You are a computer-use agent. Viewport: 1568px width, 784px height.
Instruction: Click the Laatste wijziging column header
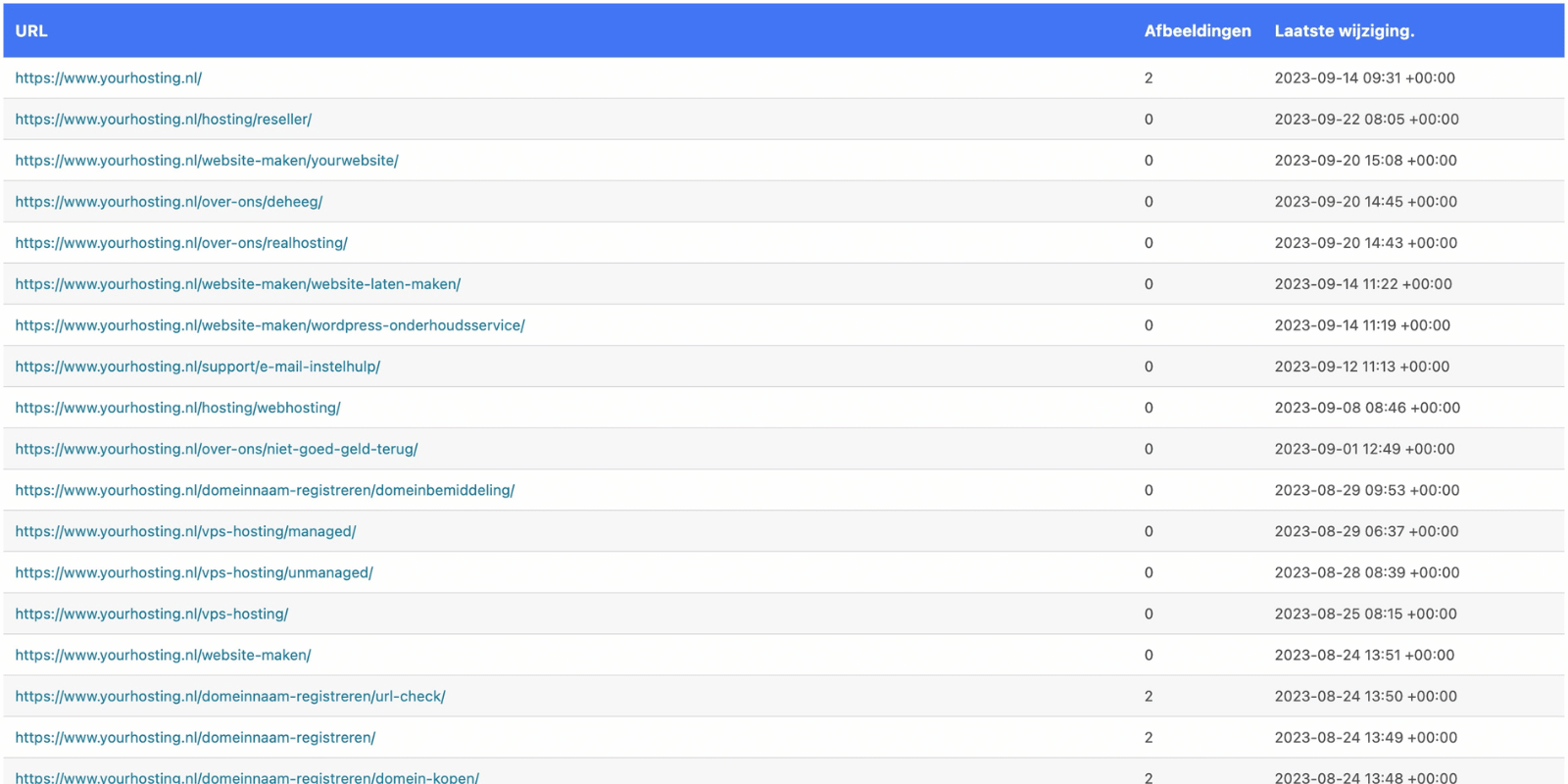1345,31
